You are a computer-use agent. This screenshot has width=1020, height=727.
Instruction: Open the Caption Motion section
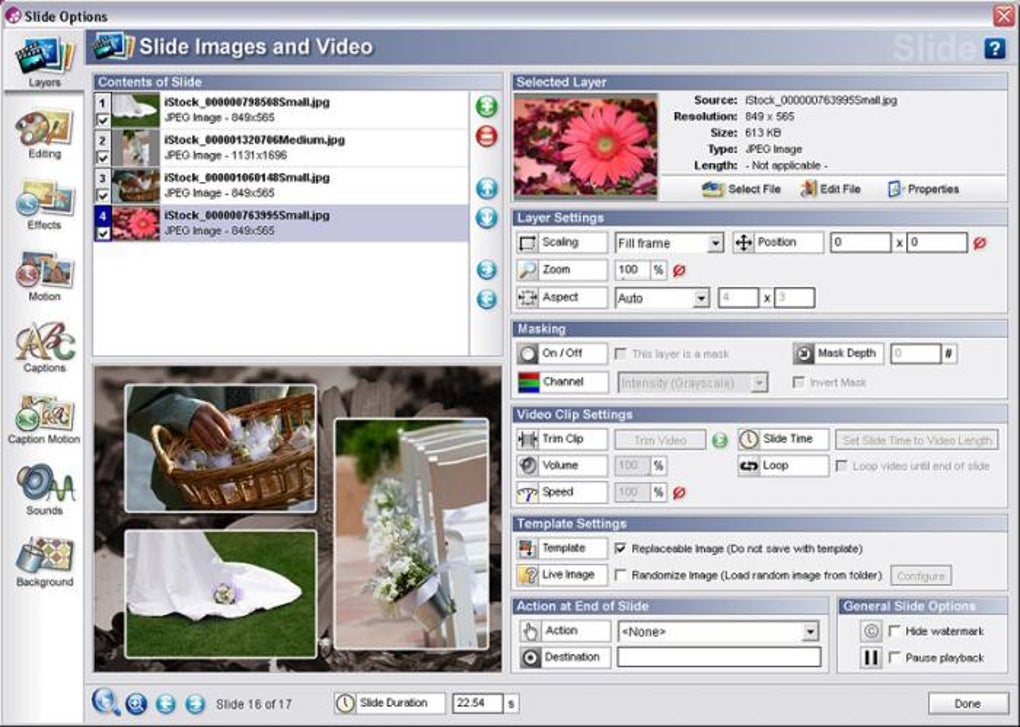point(44,420)
